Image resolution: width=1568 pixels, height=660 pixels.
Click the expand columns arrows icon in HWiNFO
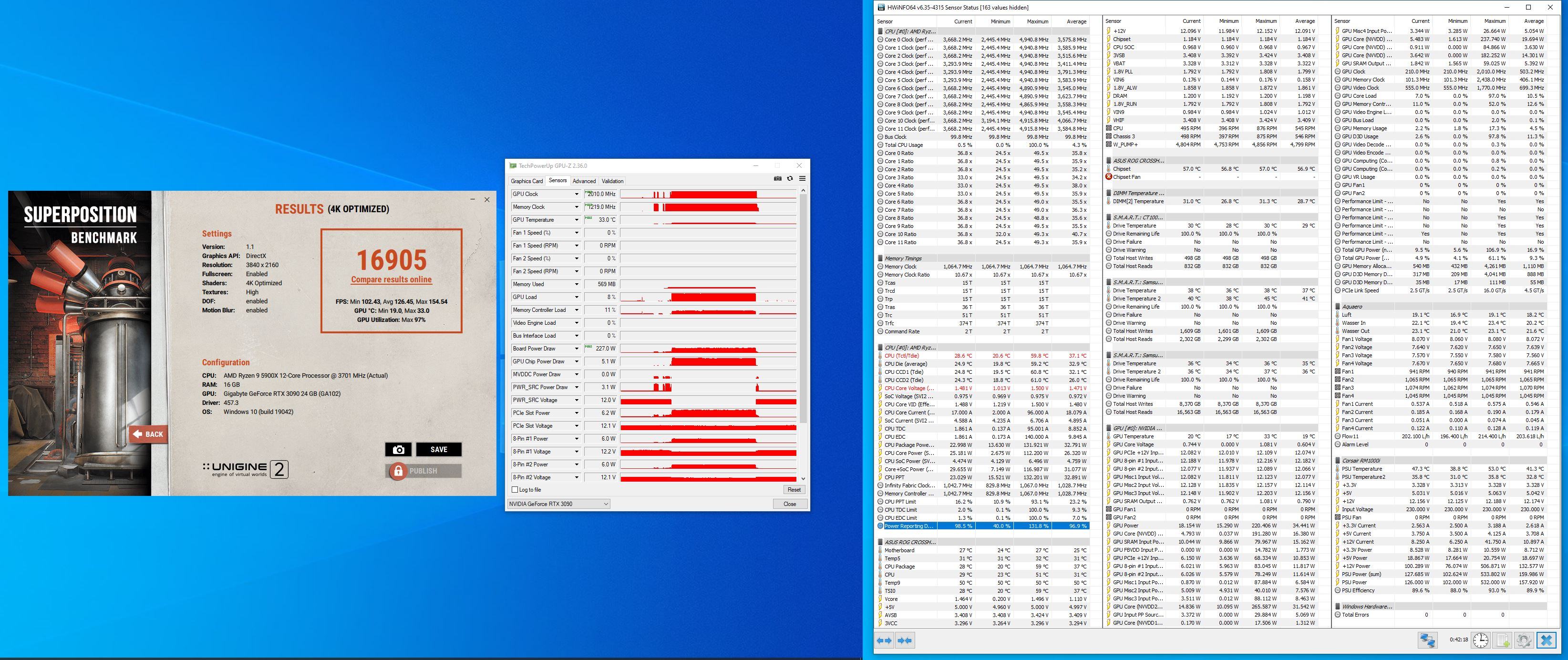coord(884,640)
